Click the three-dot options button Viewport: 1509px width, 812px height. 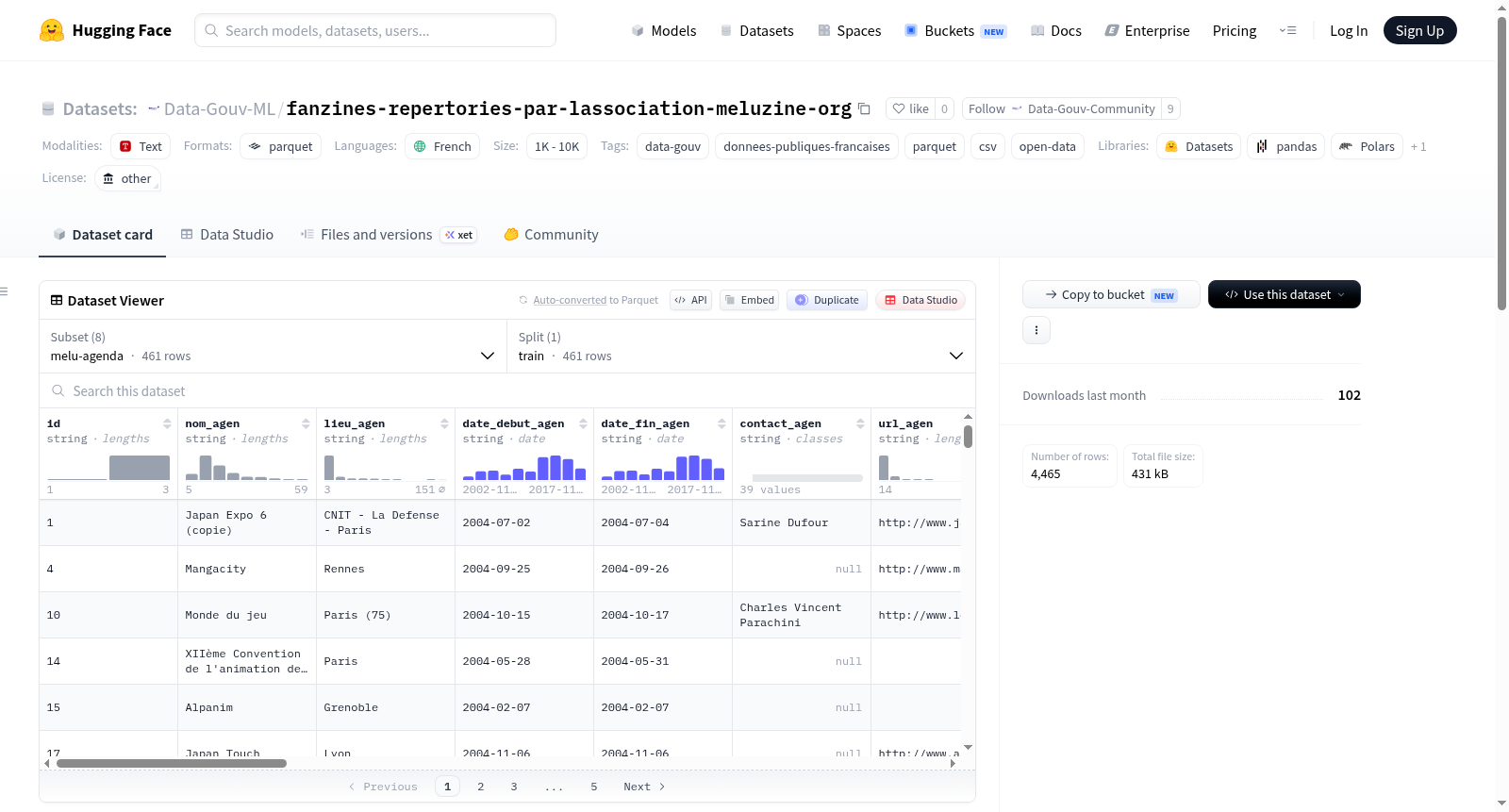pos(1036,330)
